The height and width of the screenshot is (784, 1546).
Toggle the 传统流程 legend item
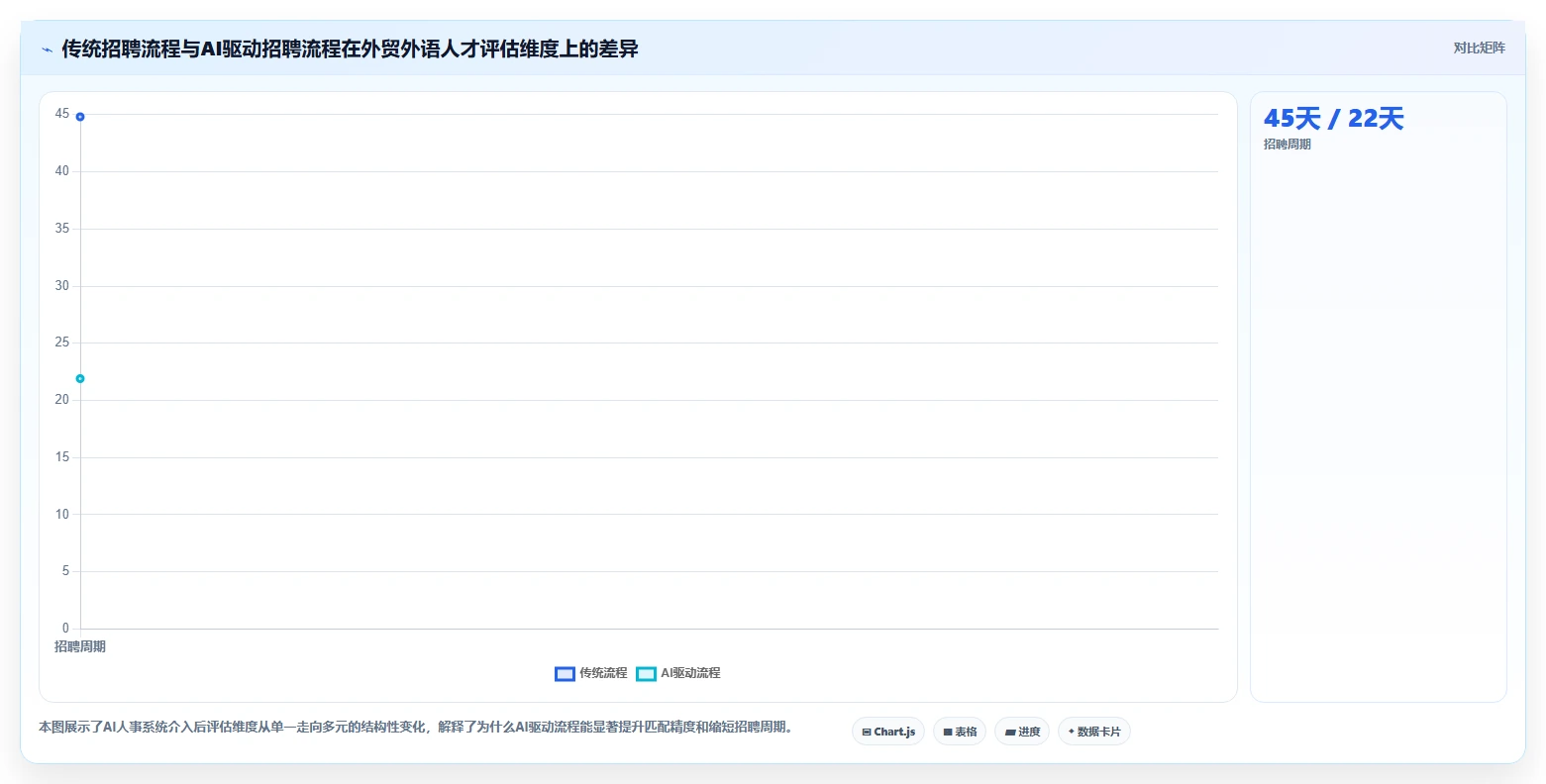coord(591,673)
